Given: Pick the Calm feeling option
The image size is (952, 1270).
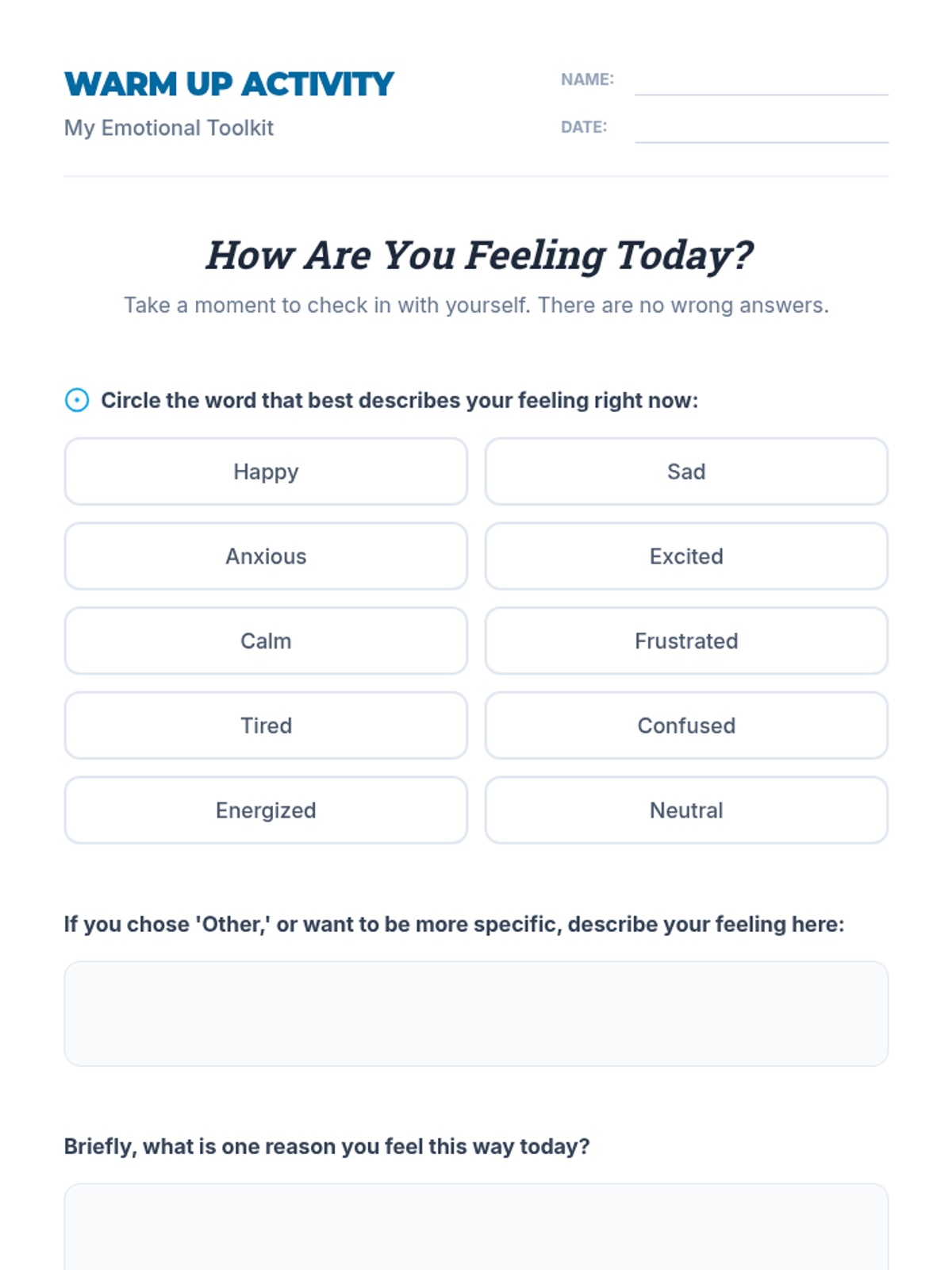Looking at the screenshot, I should click(x=266, y=641).
